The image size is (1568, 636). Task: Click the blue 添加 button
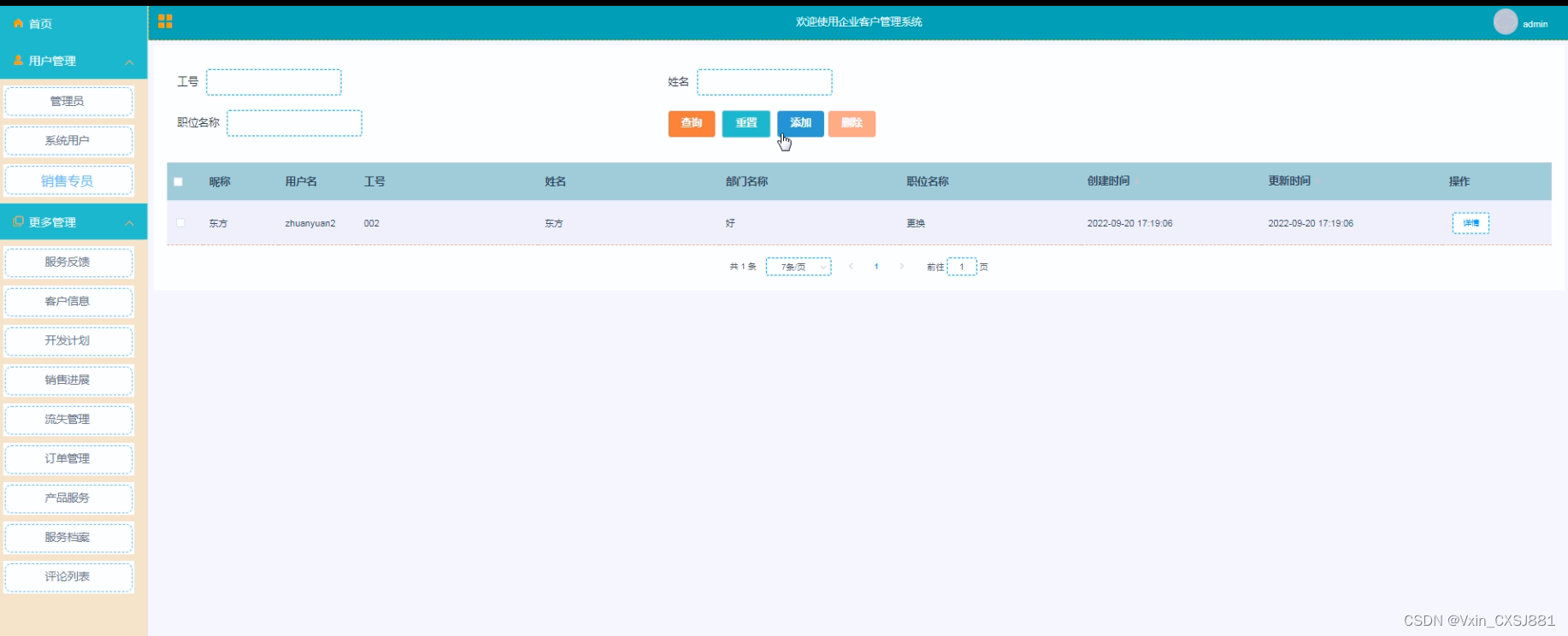[800, 123]
